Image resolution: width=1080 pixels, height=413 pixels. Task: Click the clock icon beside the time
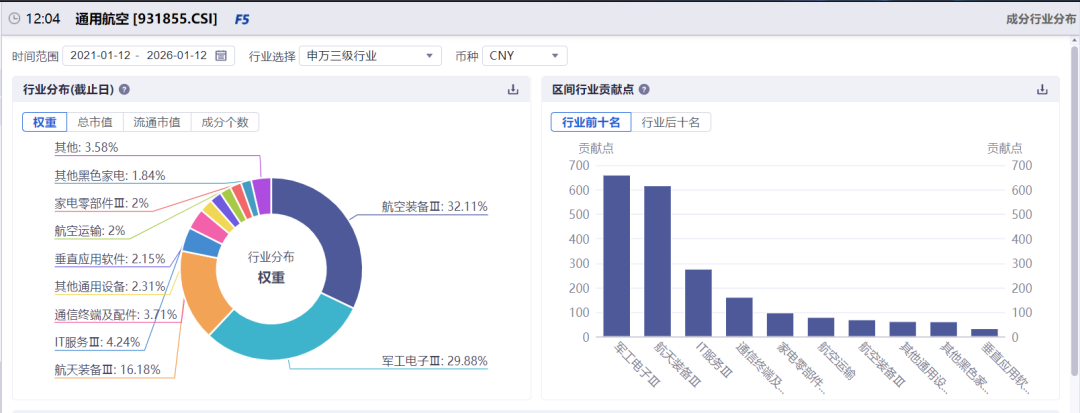tap(14, 19)
